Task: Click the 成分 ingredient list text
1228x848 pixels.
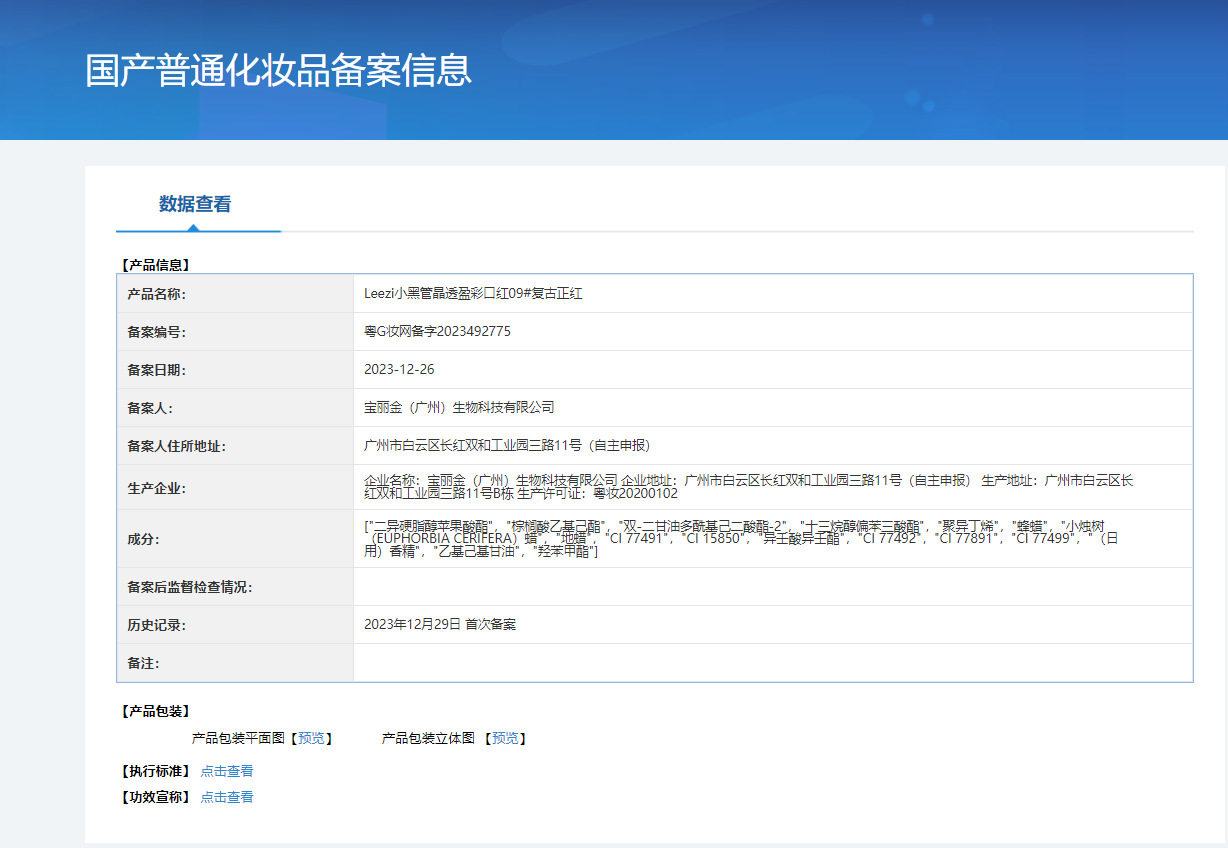Action: (740, 538)
